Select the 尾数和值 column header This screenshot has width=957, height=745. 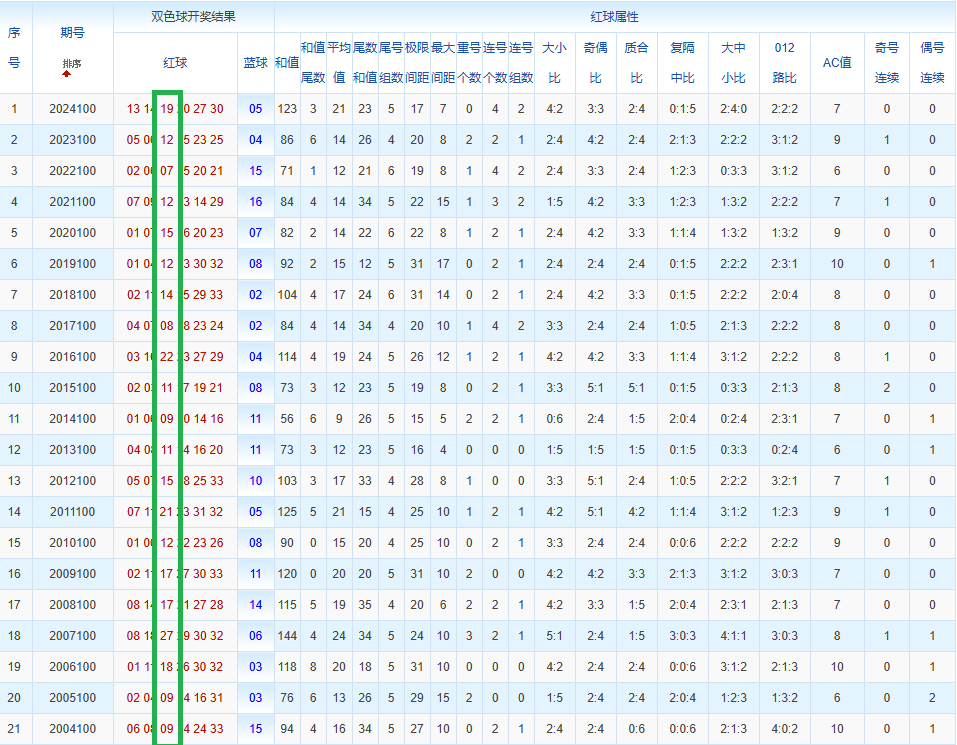point(365,63)
